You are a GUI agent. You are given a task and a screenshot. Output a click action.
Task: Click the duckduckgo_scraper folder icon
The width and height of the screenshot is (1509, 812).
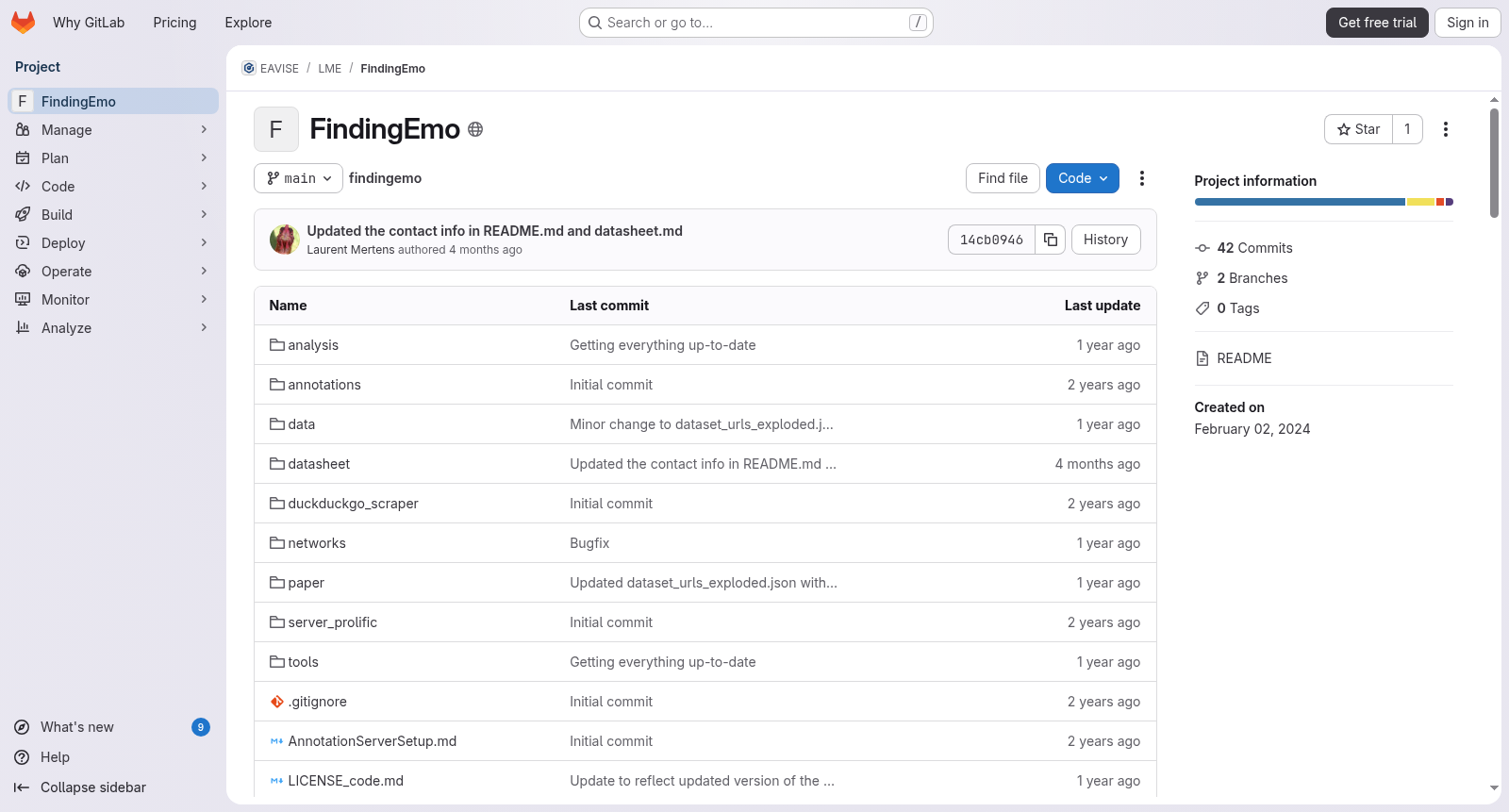click(277, 504)
